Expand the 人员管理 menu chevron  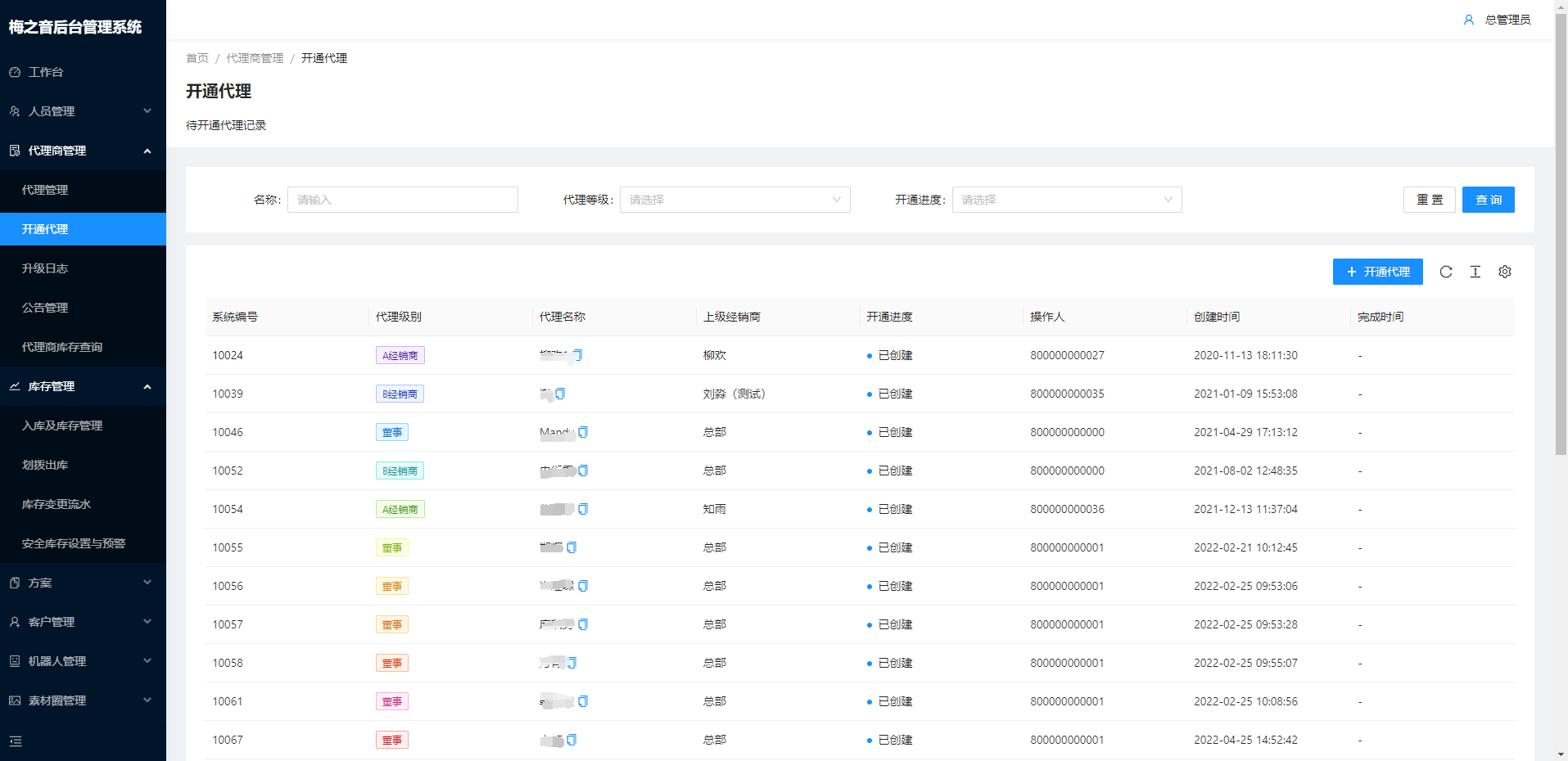[147, 111]
